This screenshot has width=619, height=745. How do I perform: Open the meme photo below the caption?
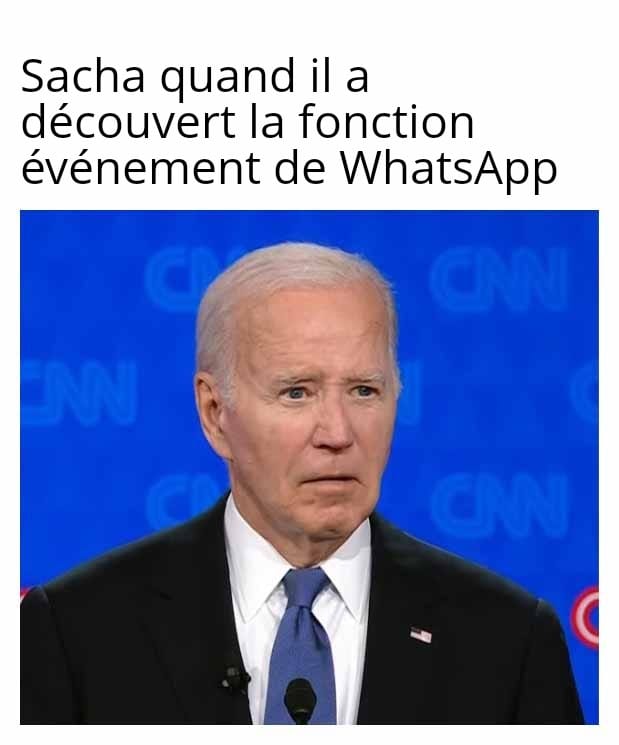(x=309, y=467)
